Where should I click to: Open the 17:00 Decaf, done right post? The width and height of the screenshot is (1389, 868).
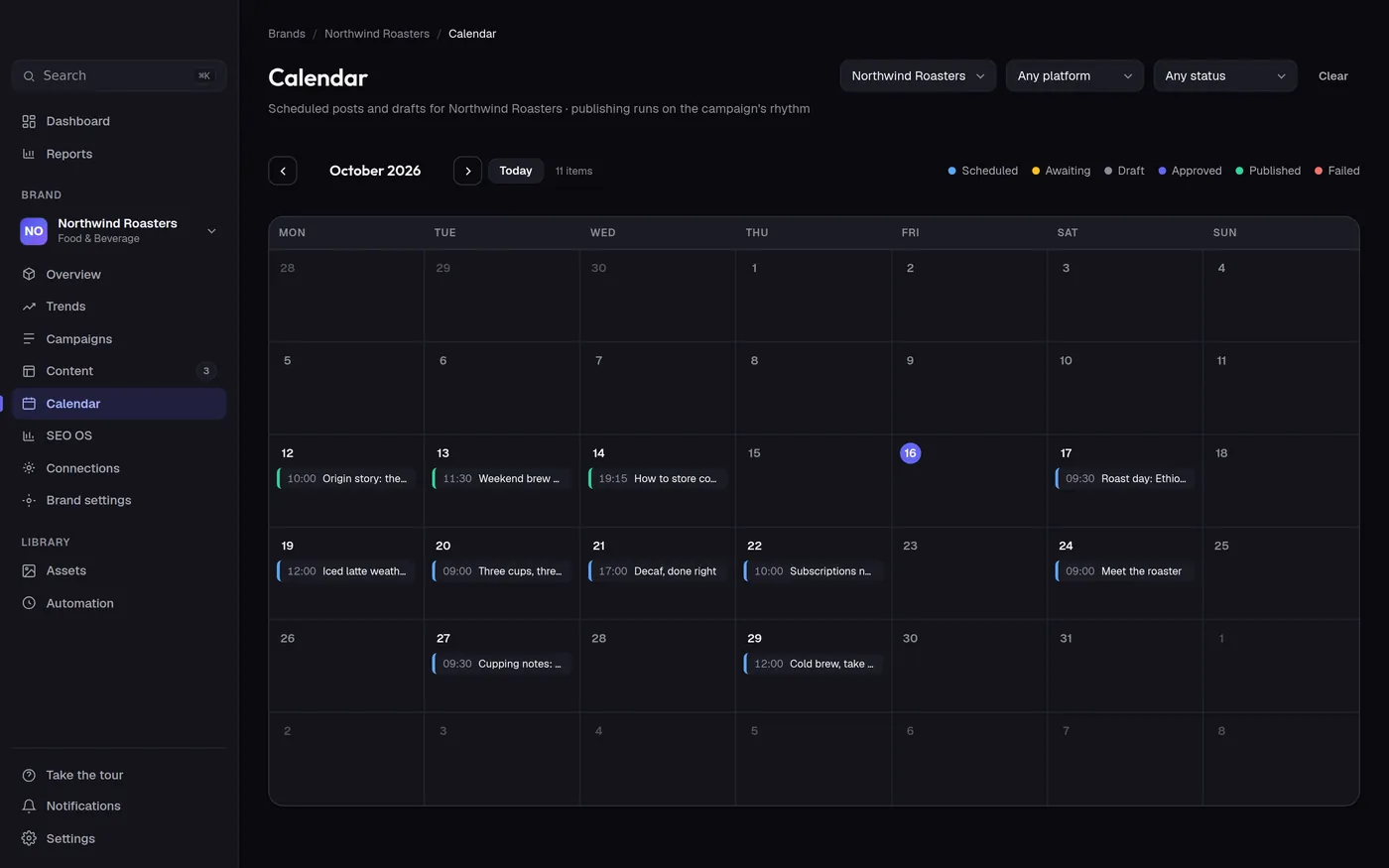tap(658, 571)
